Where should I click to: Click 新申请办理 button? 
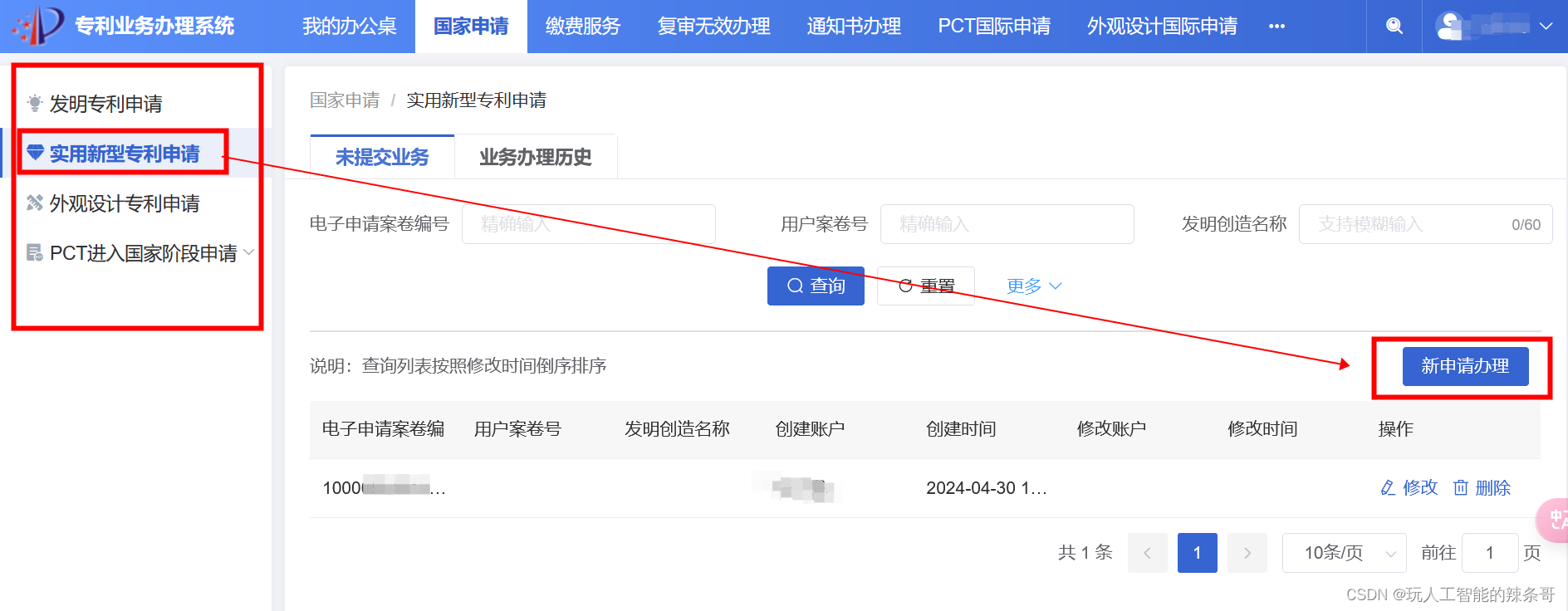click(x=1465, y=366)
